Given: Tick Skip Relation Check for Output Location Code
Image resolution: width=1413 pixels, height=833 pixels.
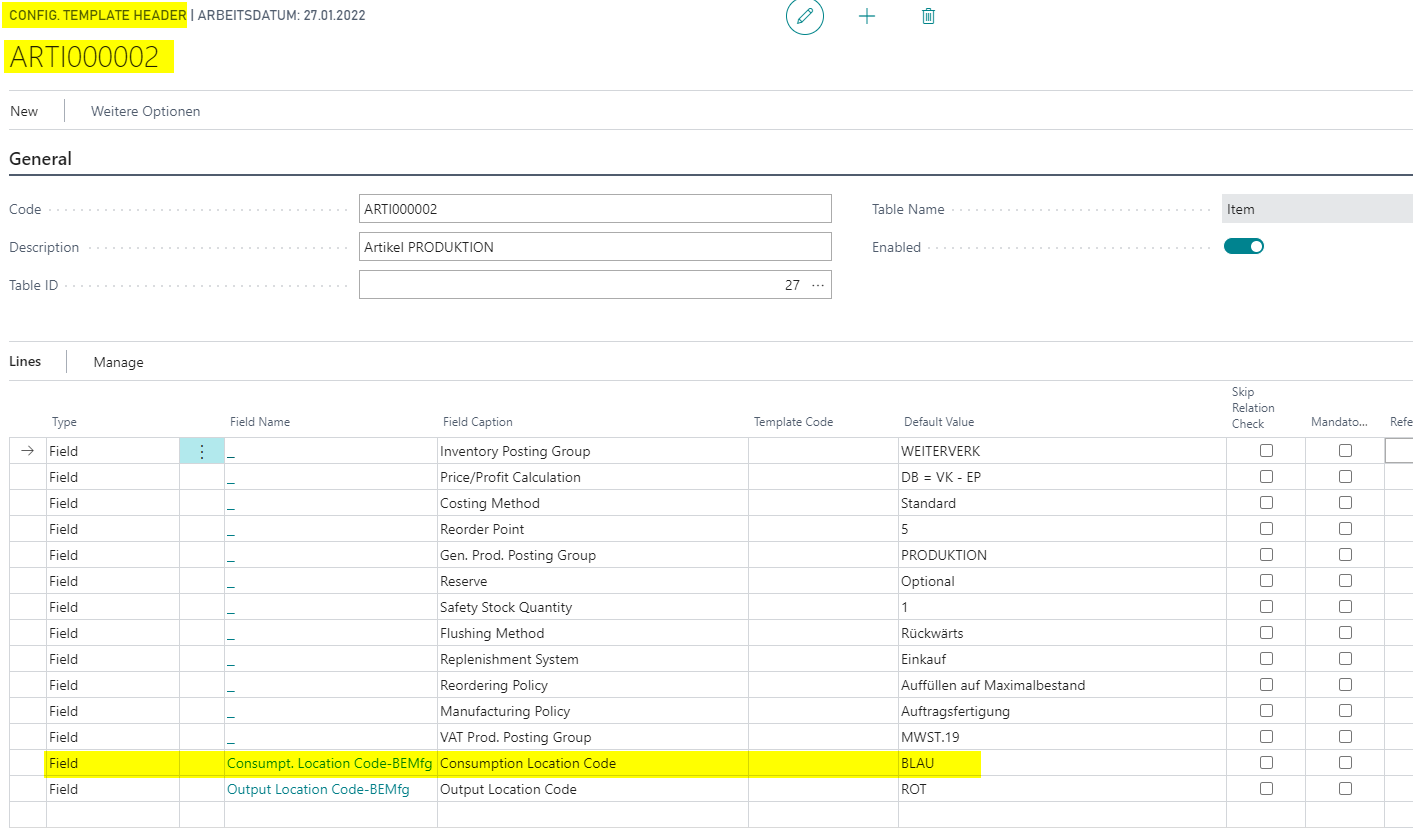Looking at the screenshot, I should 1266,789.
